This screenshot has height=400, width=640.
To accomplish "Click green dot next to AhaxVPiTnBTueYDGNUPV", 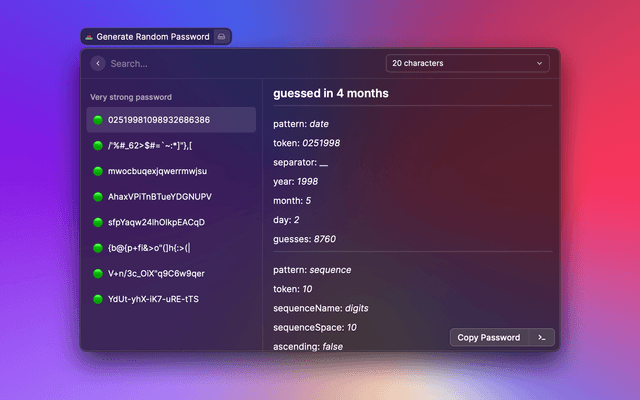I will pos(98,197).
